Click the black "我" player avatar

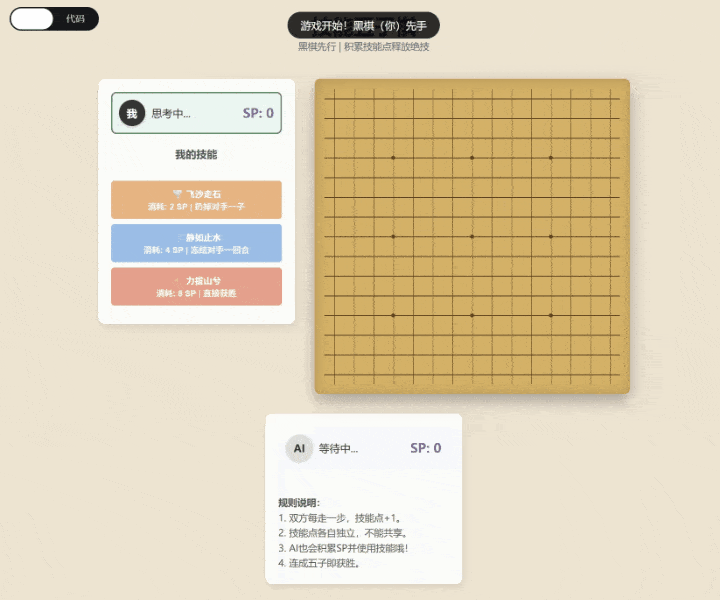132,114
